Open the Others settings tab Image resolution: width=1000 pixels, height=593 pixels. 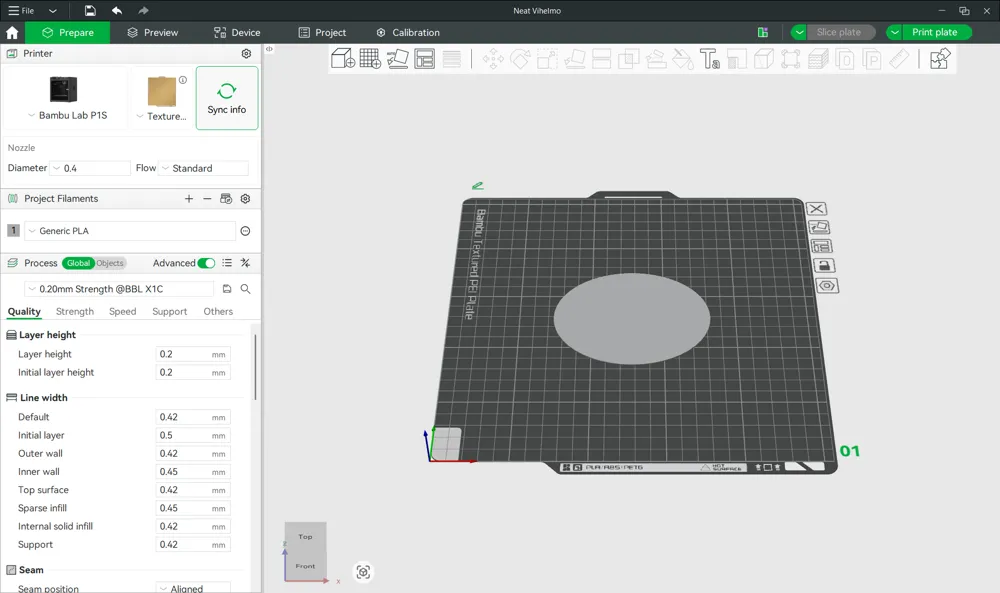pos(218,311)
